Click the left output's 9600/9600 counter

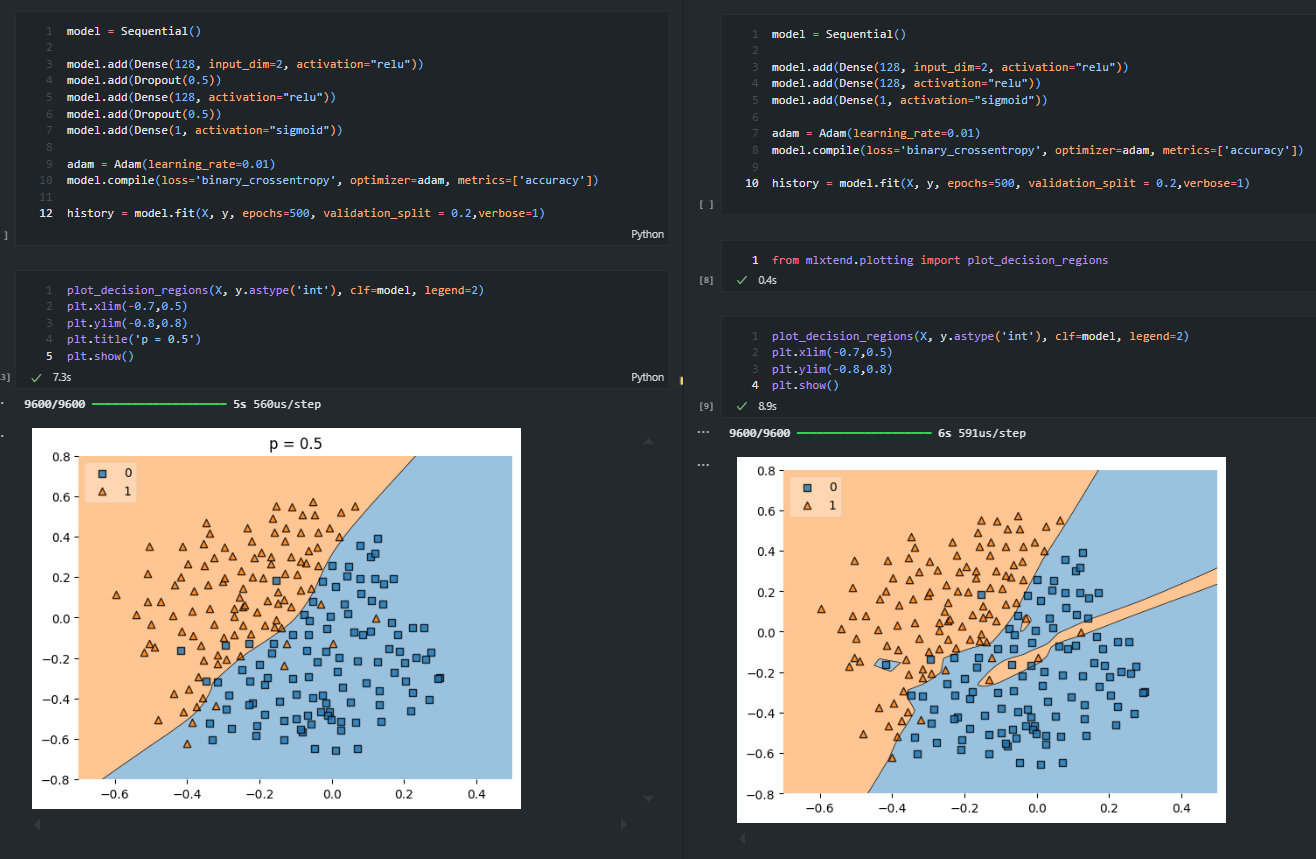[x=55, y=404]
